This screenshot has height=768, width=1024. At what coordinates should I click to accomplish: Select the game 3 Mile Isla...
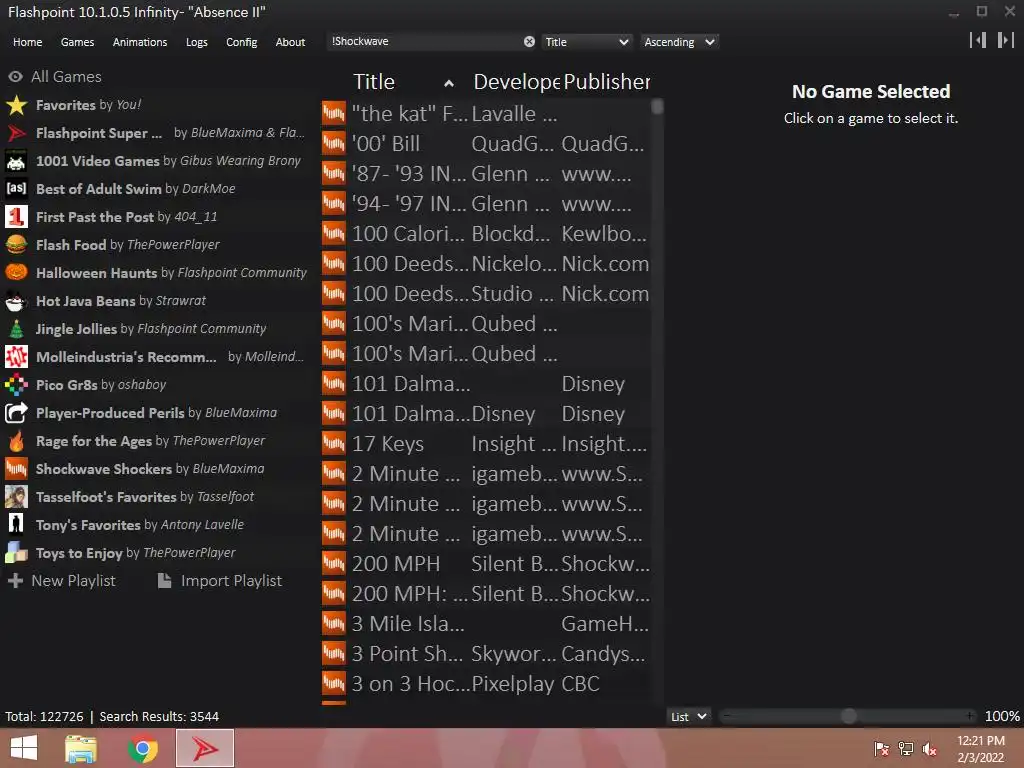point(486,624)
